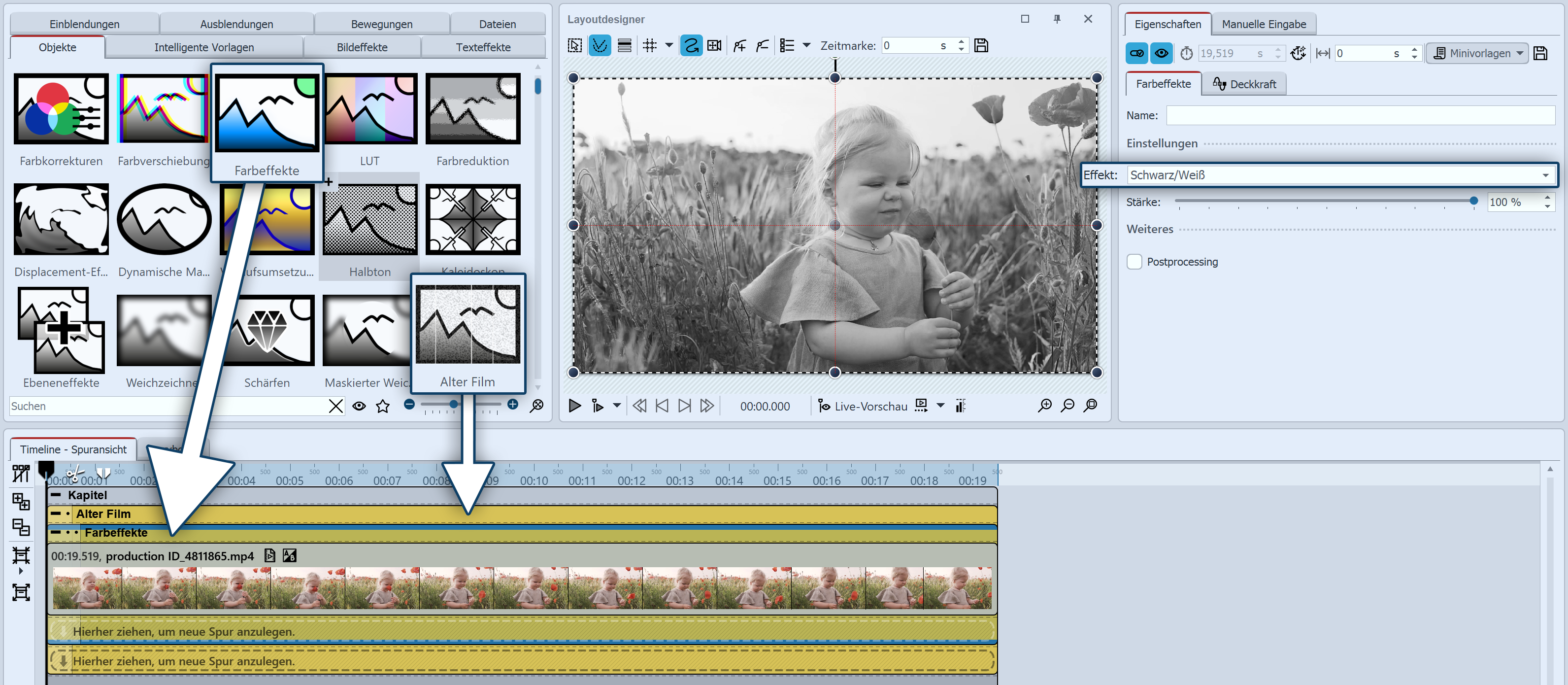Clear the Suchen field with X icon
Screen dimensions: 1568x685
[335, 406]
